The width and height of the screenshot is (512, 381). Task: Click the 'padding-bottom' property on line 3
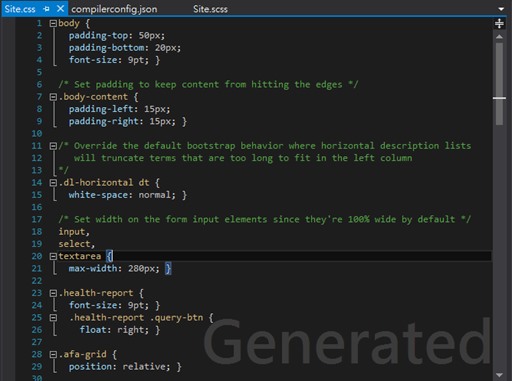(x=107, y=48)
